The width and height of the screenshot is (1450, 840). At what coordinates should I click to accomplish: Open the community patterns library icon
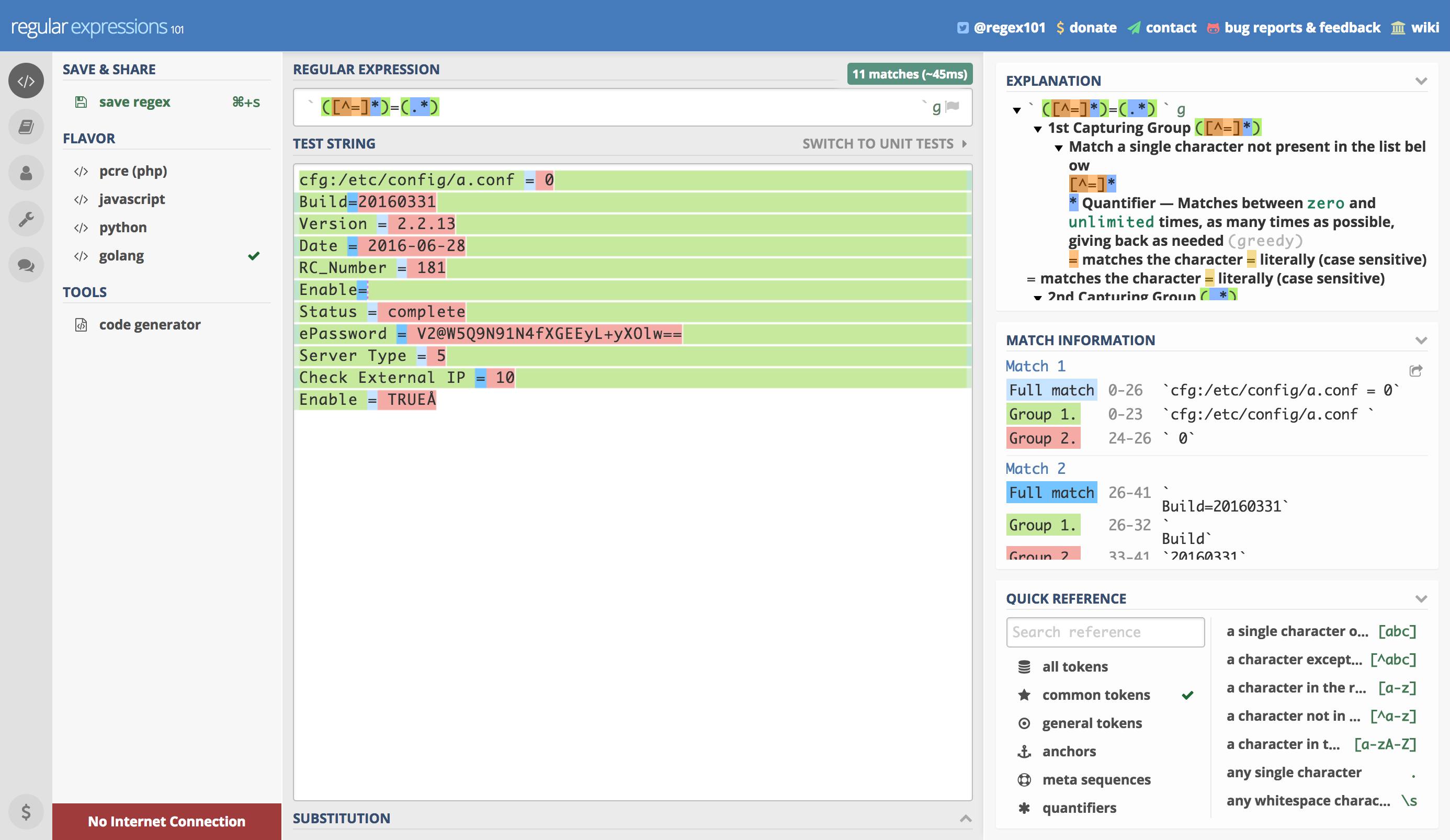click(x=25, y=127)
